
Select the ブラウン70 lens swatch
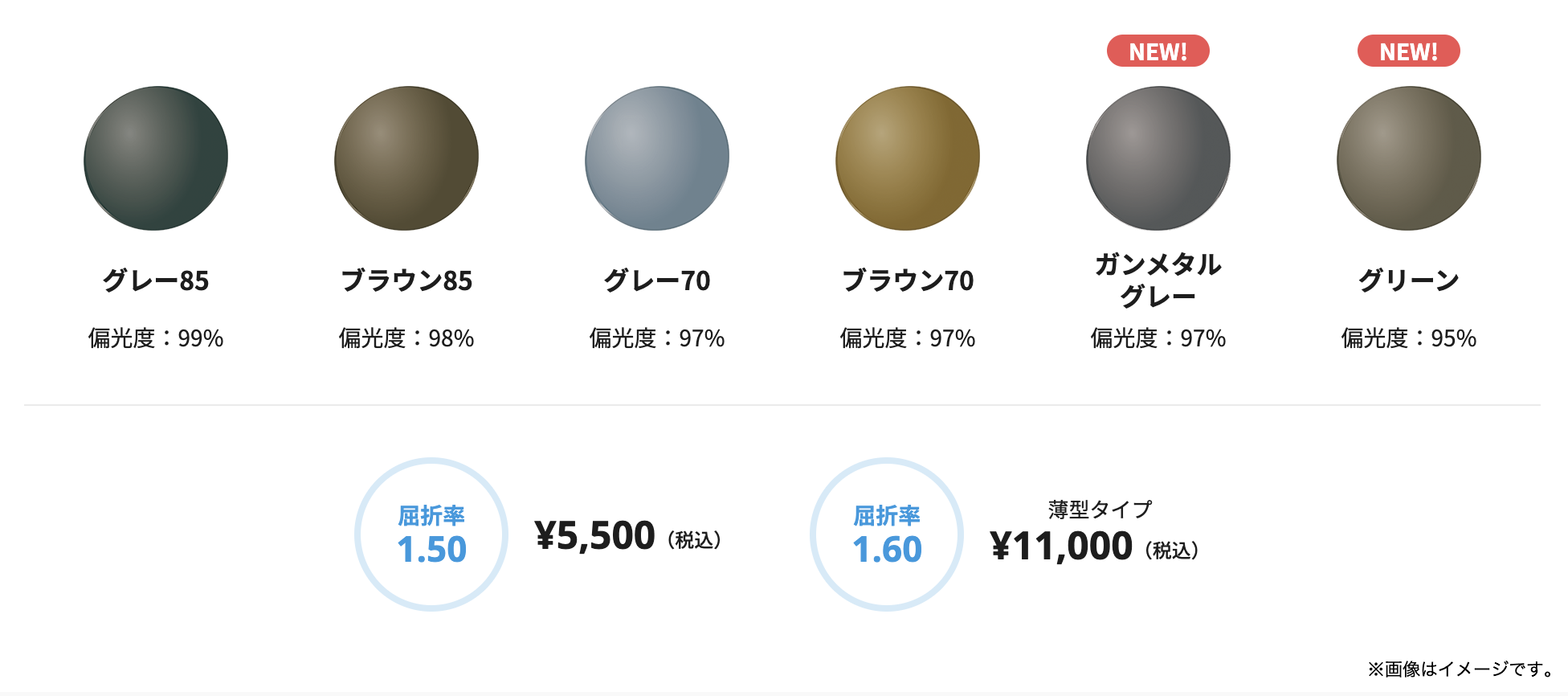908,158
